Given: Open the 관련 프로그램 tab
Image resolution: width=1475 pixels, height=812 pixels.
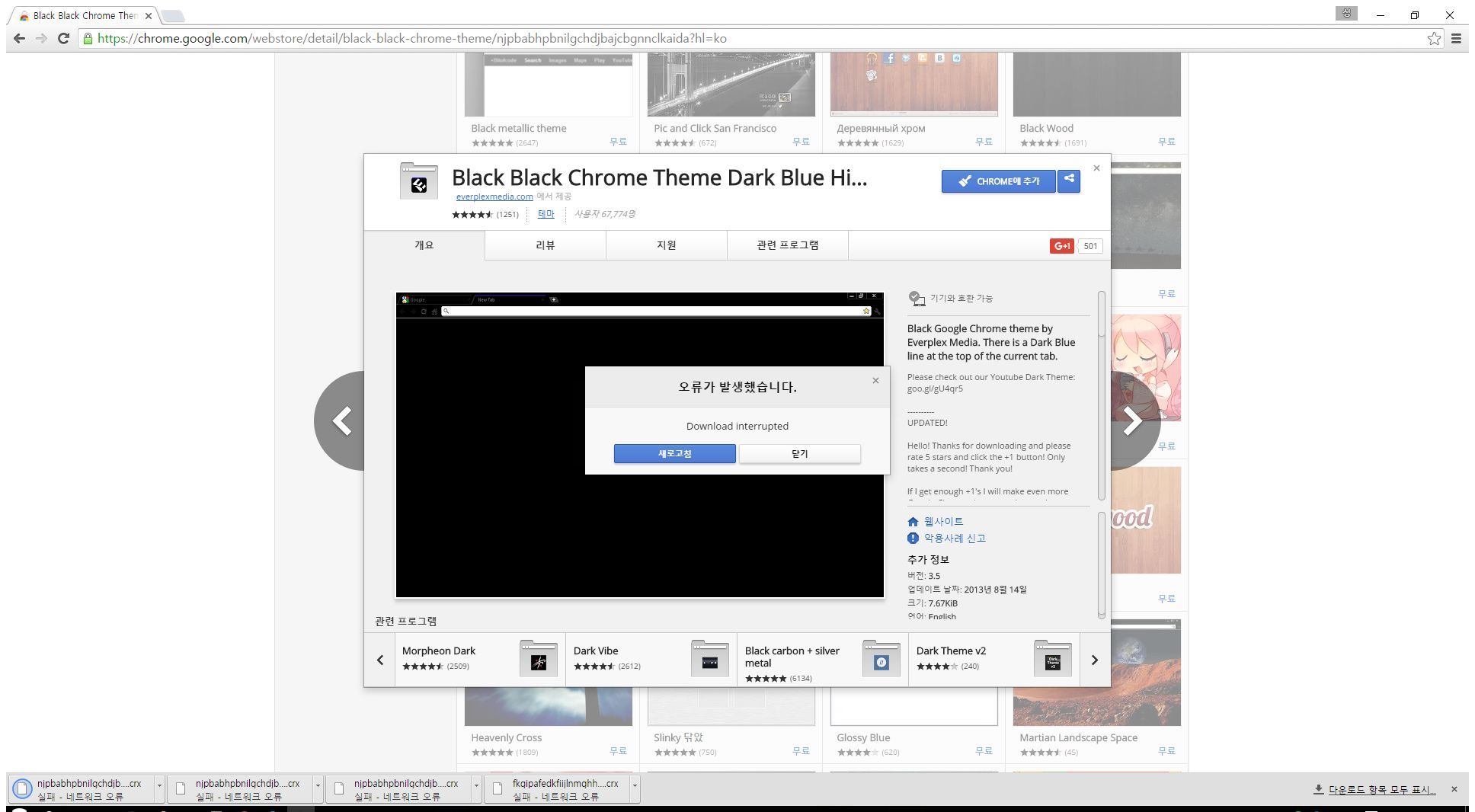Looking at the screenshot, I should click(787, 245).
